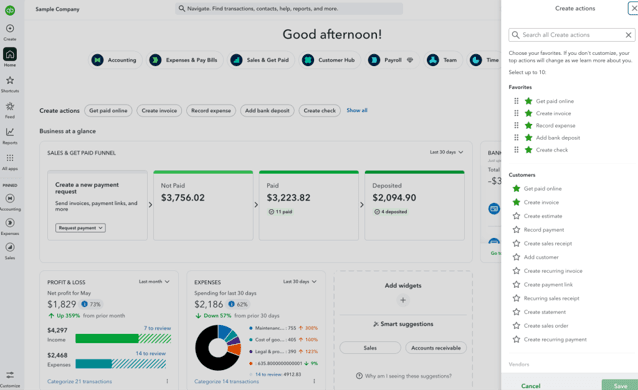638x390 pixels.
Task: Click the Customize icon at sidebar bottom
Action: pyautogui.click(x=10, y=375)
